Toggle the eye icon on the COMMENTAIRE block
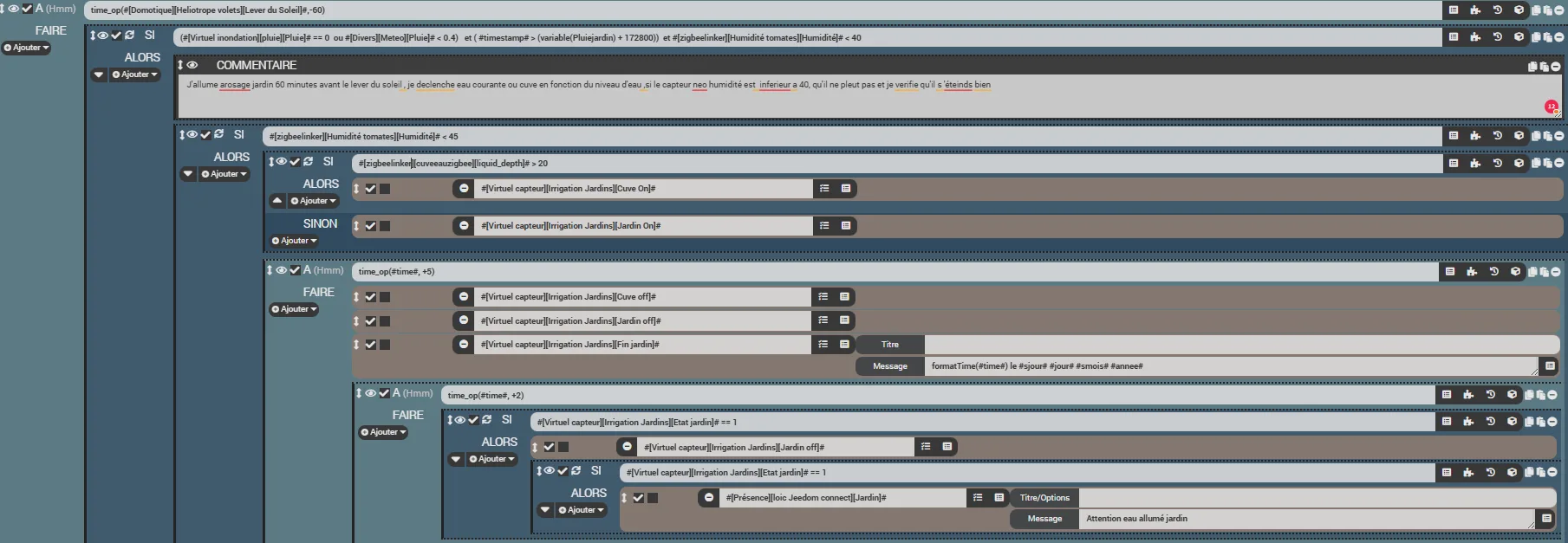 click(x=192, y=65)
